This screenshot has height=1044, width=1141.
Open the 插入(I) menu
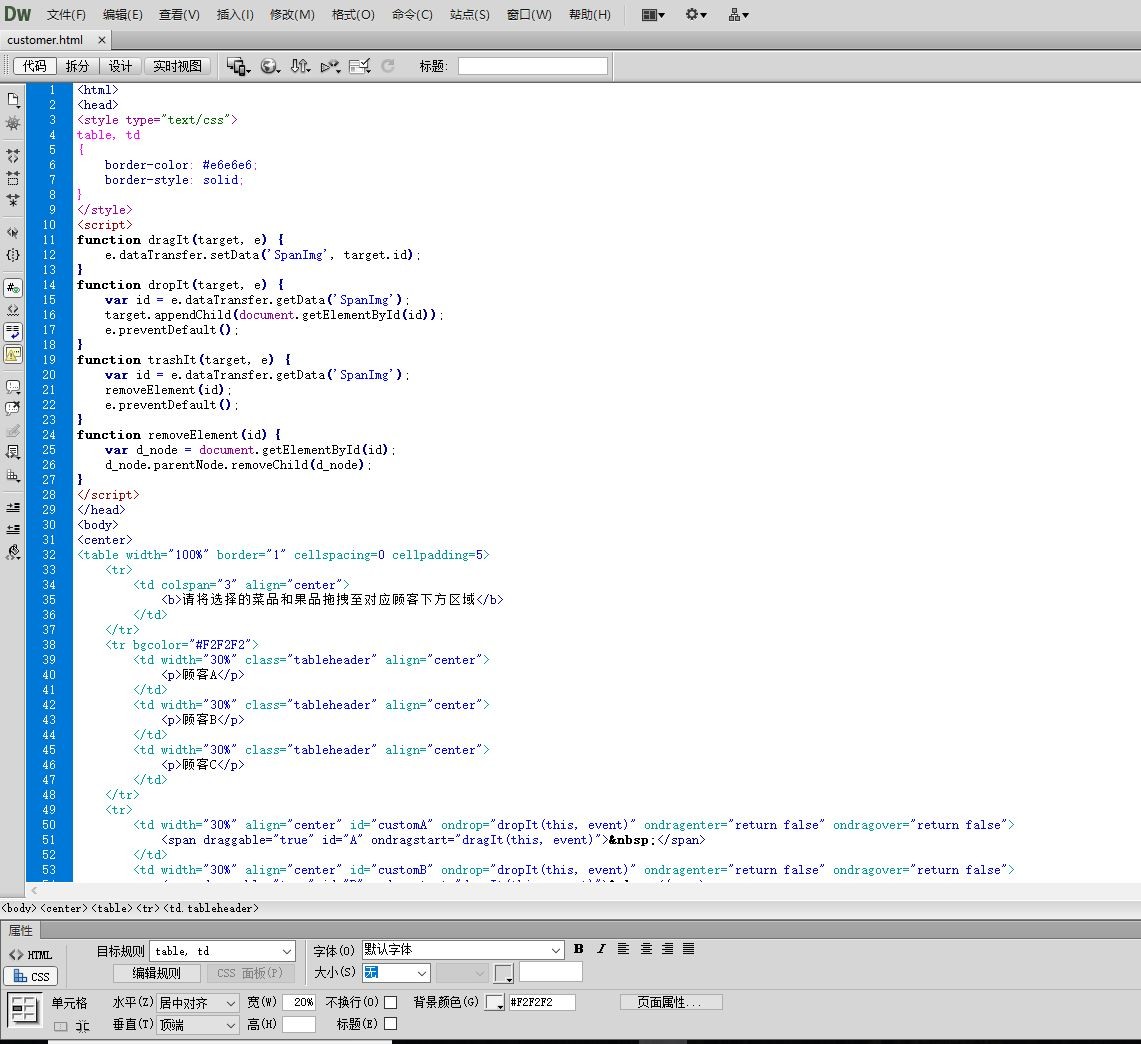[235, 15]
